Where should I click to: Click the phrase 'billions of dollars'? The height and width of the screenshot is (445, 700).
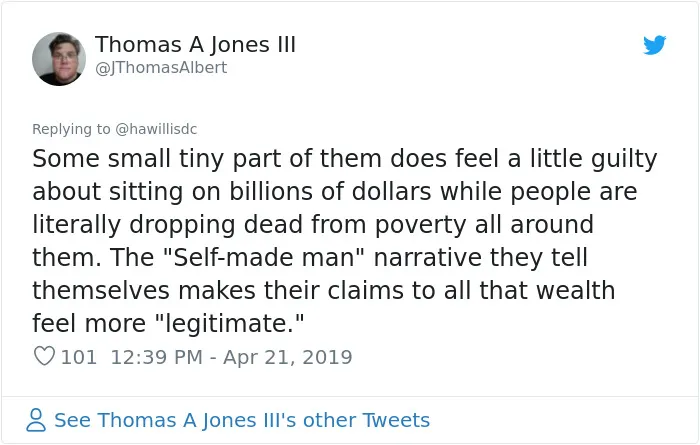(330, 191)
